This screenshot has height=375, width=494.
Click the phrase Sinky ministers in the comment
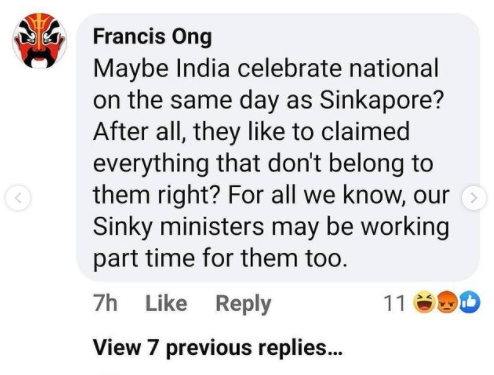[x=178, y=227]
